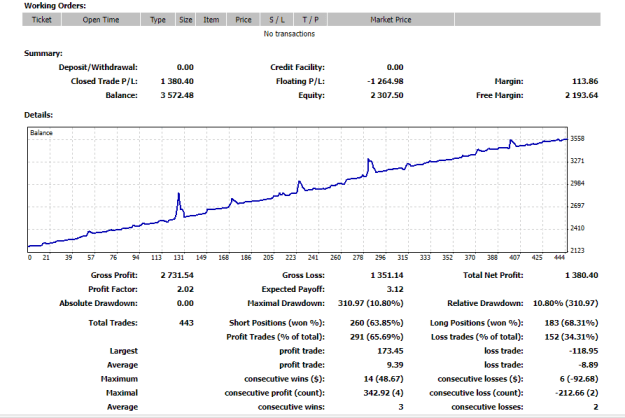The width and height of the screenshot is (625, 418).
Task: Select the Gross Loss value 1 351.14
Action: pyautogui.click(x=387, y=275)
